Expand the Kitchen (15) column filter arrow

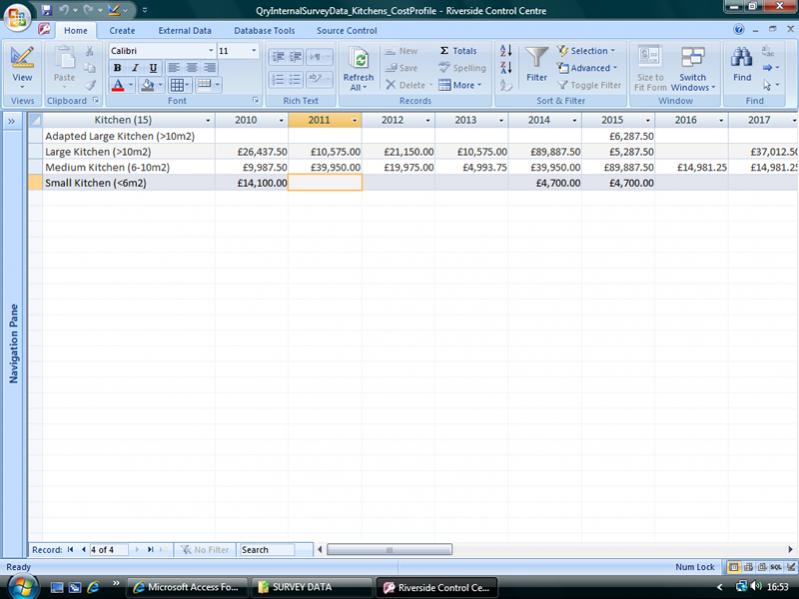click(x=208, y=120)
